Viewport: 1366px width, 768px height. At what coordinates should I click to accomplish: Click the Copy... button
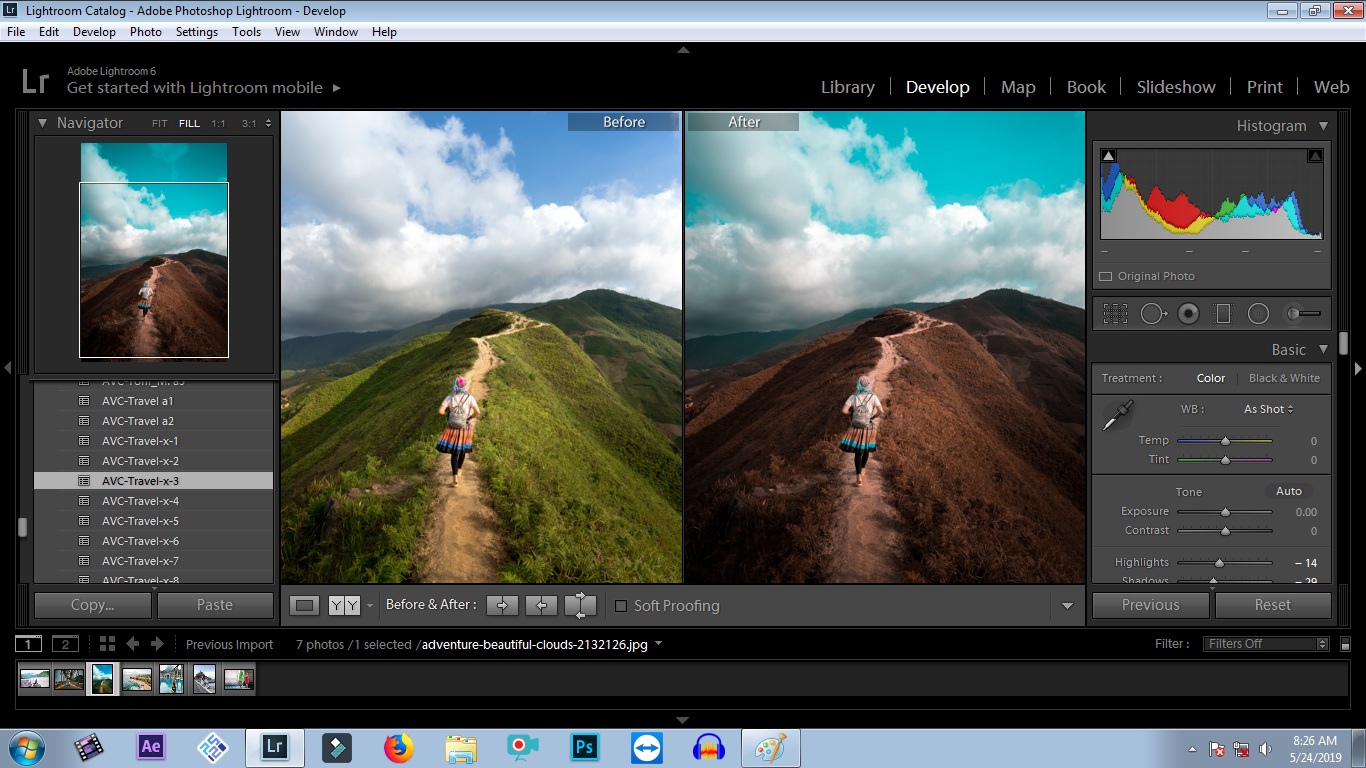pyautogui.click(x=93, y=605)
